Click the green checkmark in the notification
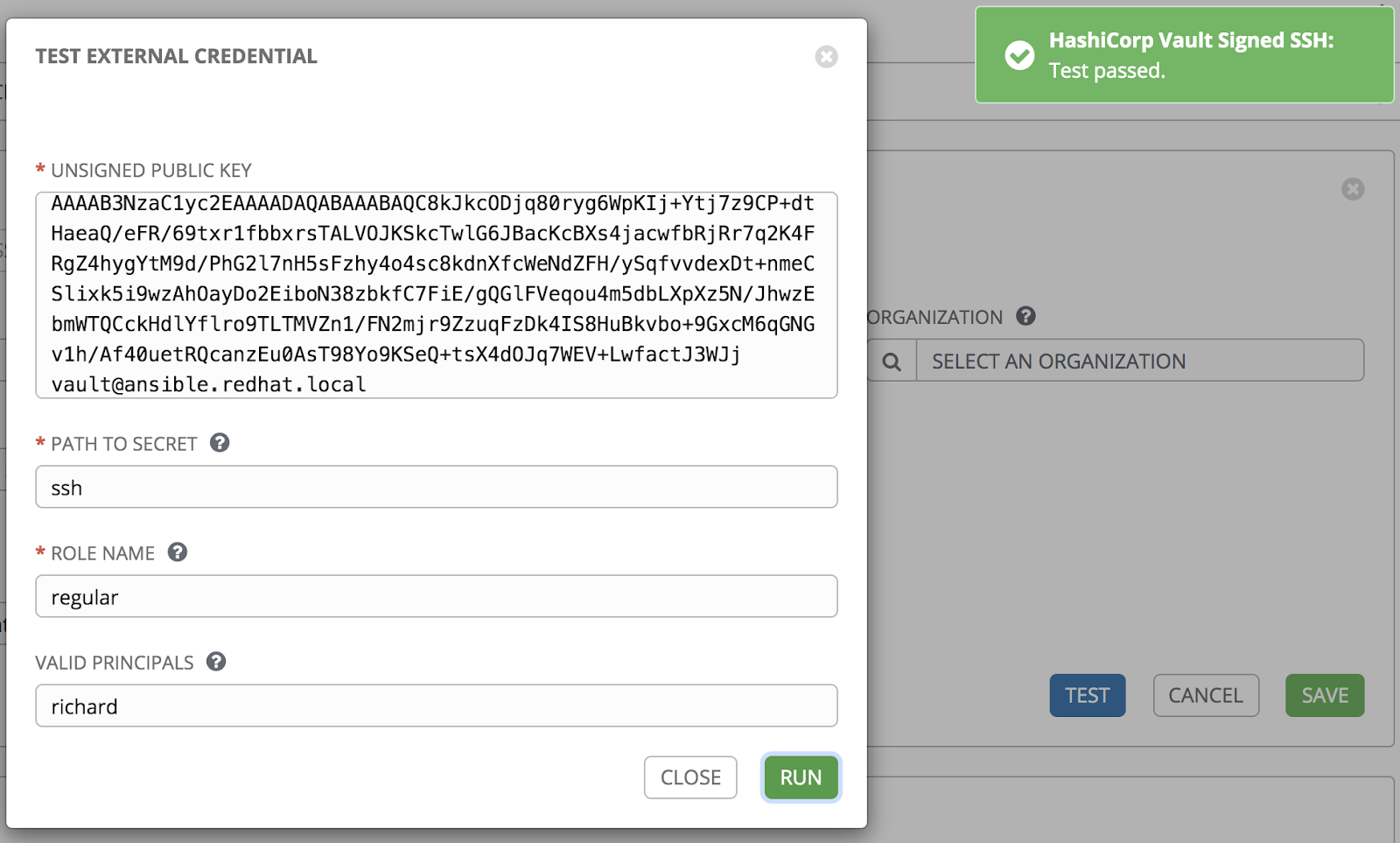The width and height of the screenshot is (1400, 843). (x=1019, y=55)
